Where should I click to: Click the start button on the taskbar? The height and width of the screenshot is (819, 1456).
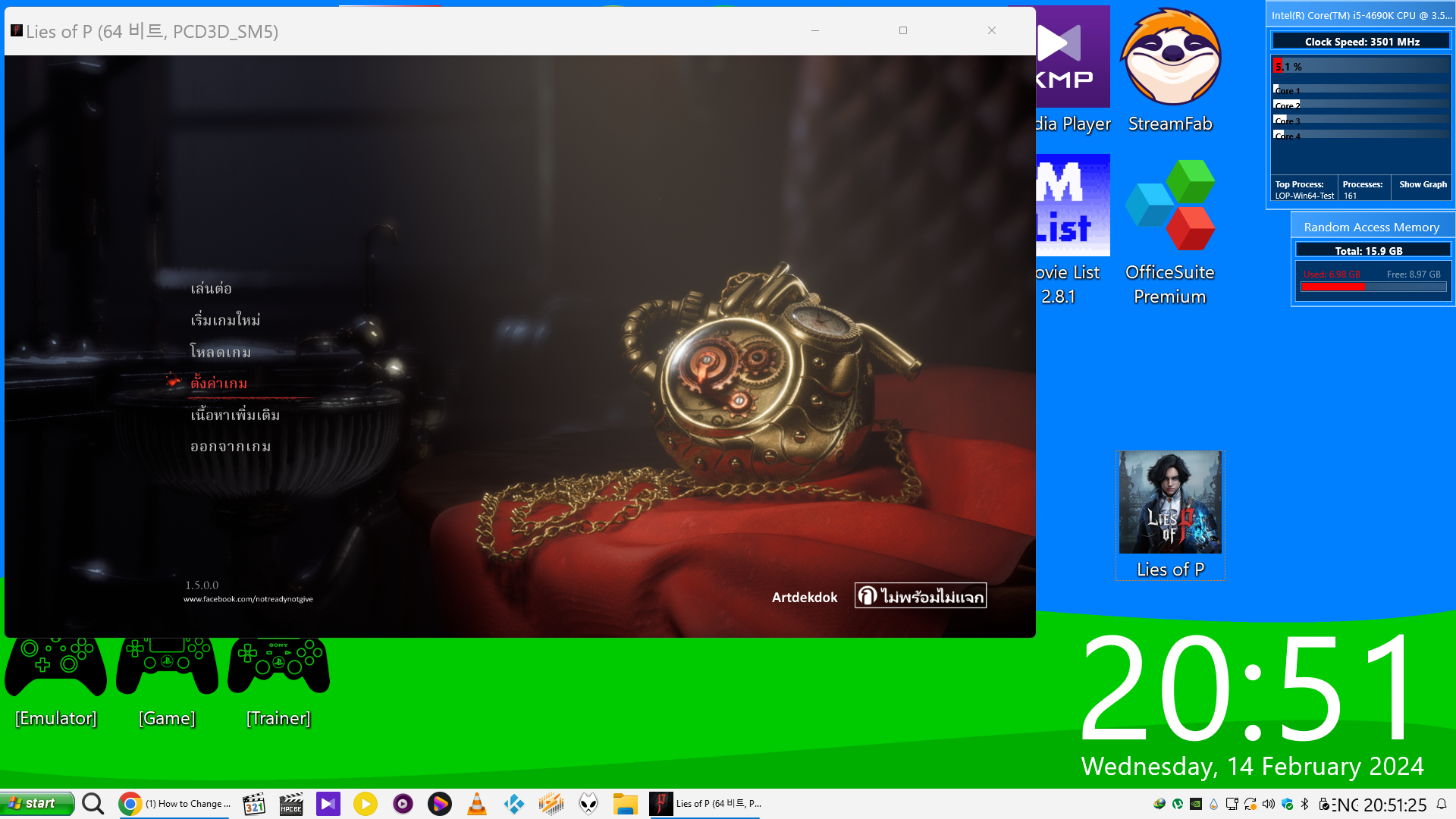(x=37, y=804)
